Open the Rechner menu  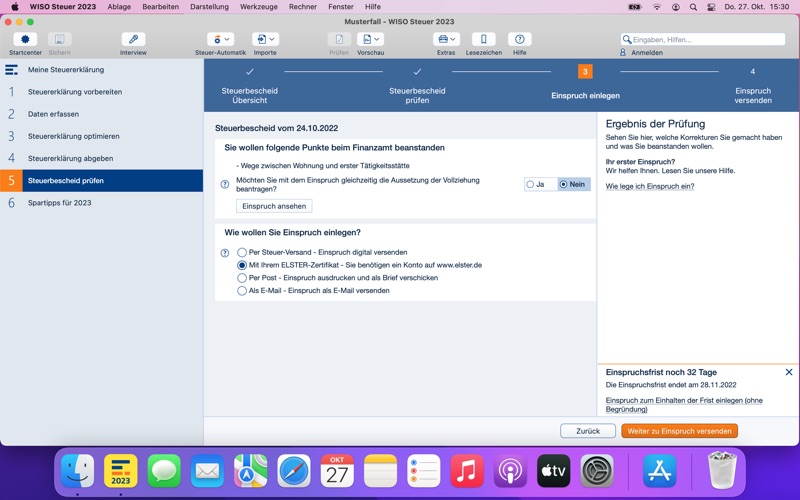[303, 7]
